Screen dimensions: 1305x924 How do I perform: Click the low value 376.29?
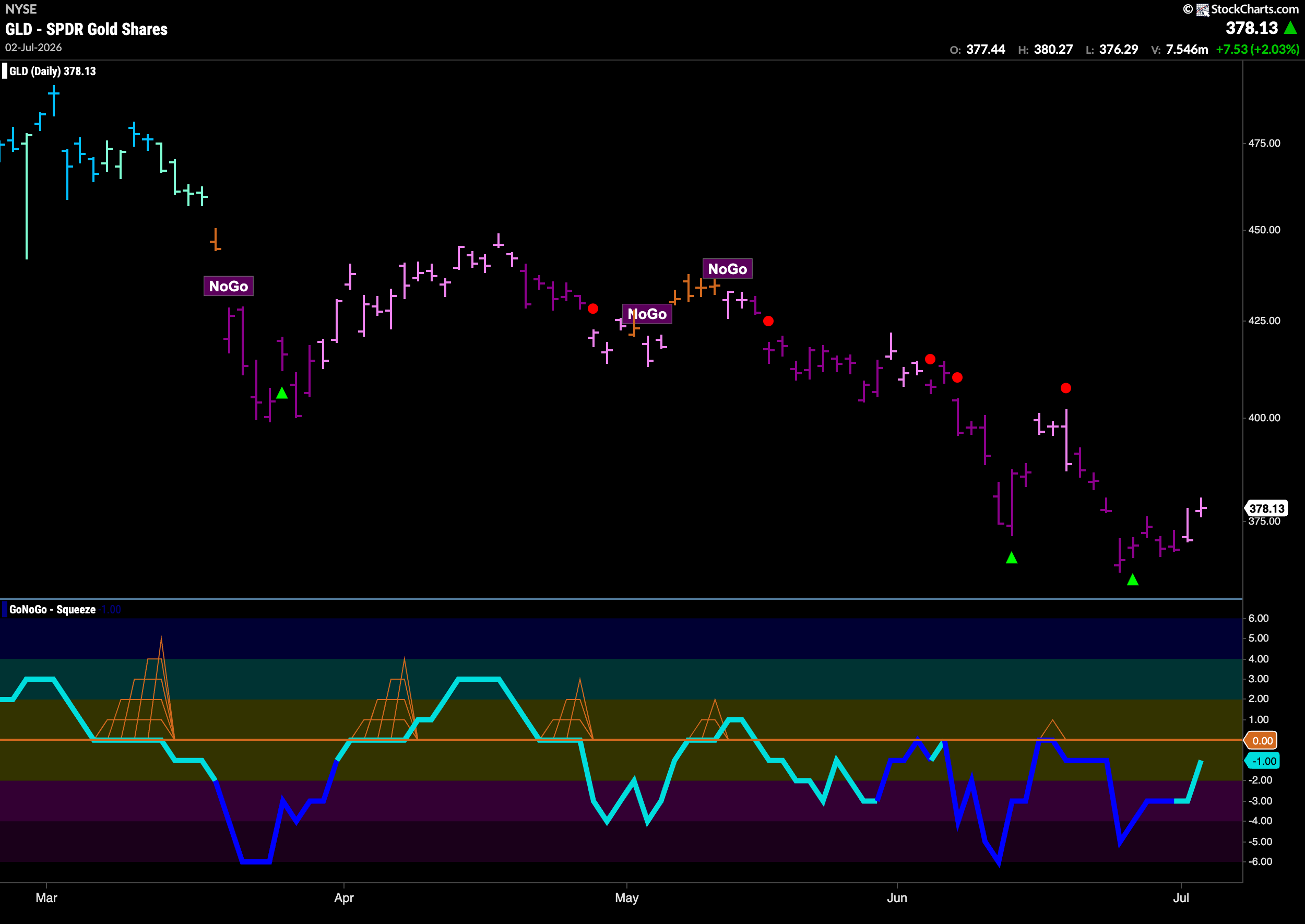pyautogui.click(x=1119, y=50)
